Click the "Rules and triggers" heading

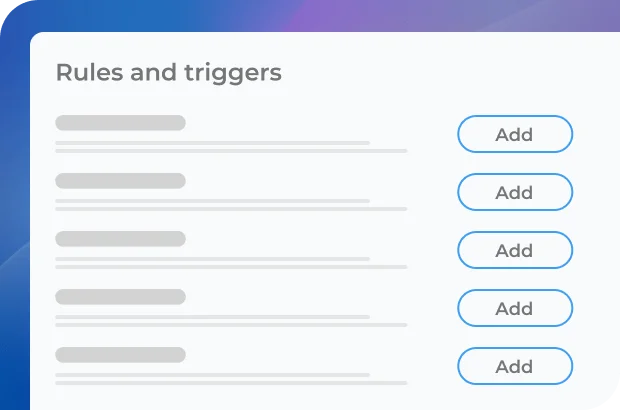click(x=168, y=73)
